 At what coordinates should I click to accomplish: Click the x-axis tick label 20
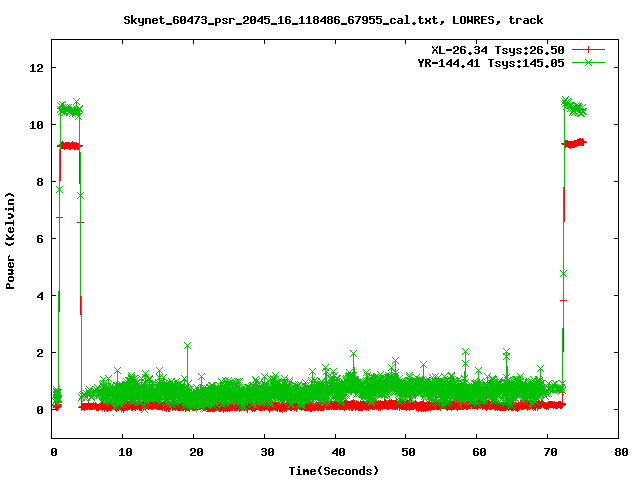click(x=196, y=452)
